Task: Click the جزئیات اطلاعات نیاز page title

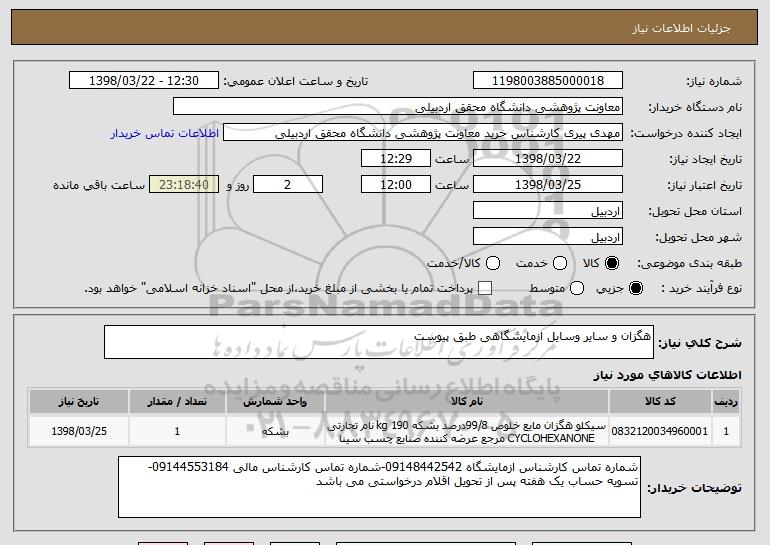Action: pyautogui.click(x=681, y=28)
